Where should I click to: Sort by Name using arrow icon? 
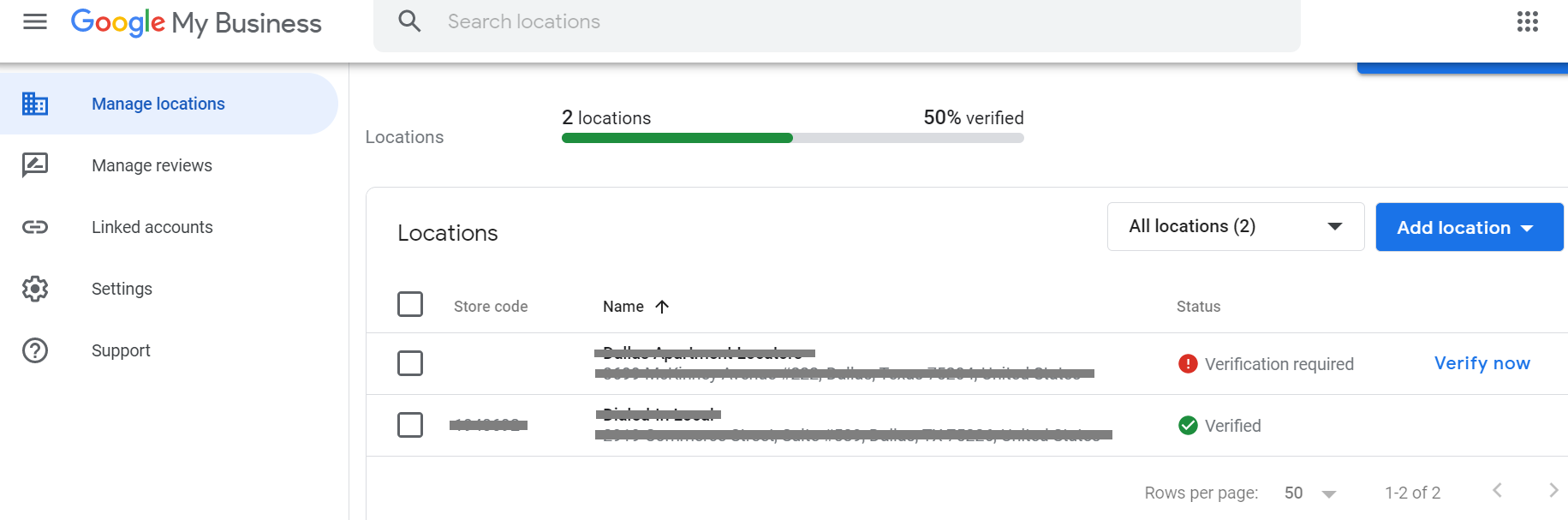662,307
